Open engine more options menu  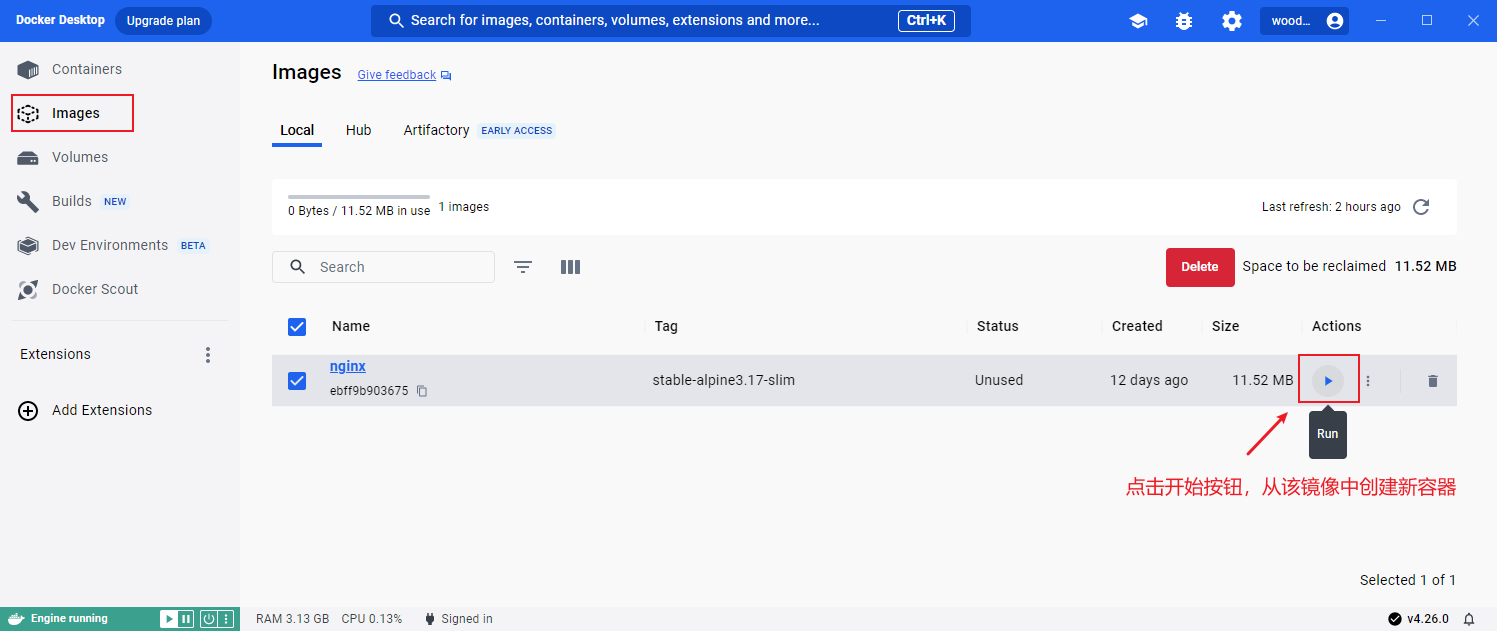coord(226,619)
